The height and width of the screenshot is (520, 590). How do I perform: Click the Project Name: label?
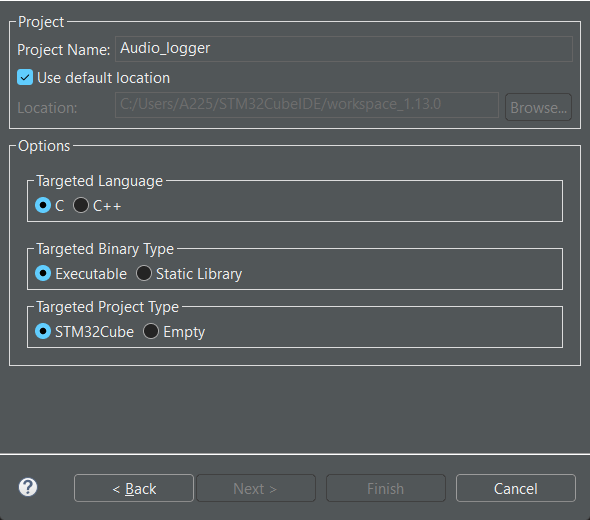(x=64, y=50)
